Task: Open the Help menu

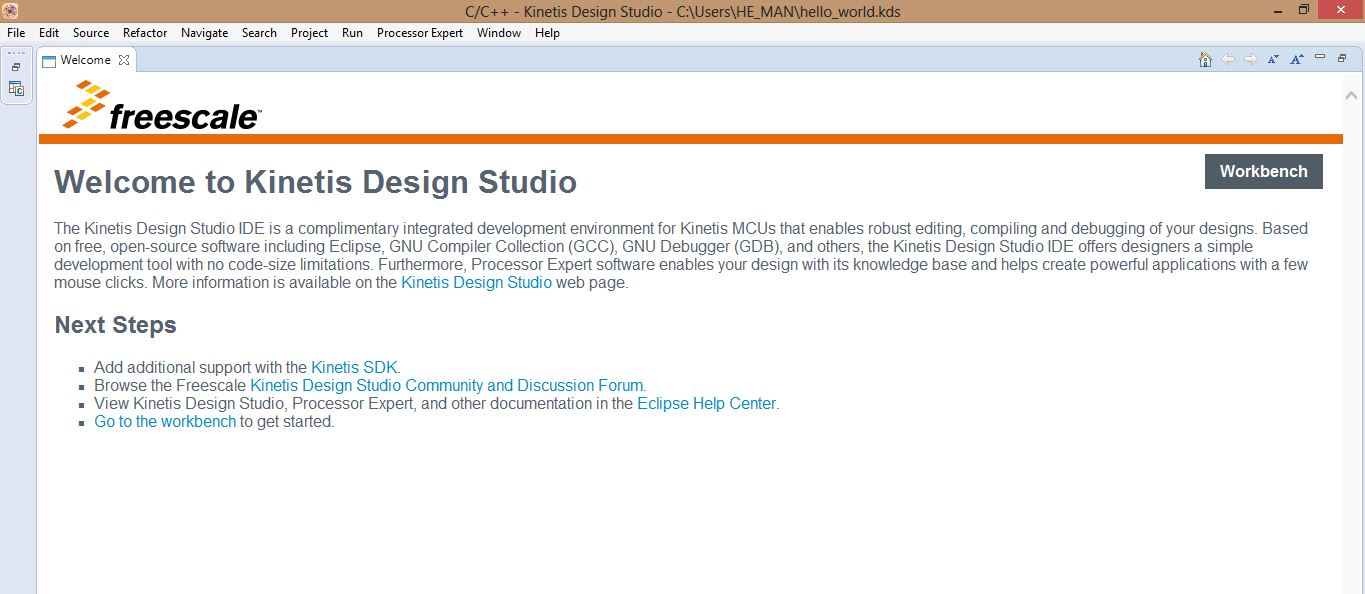Action: click(x=547, y=33)
